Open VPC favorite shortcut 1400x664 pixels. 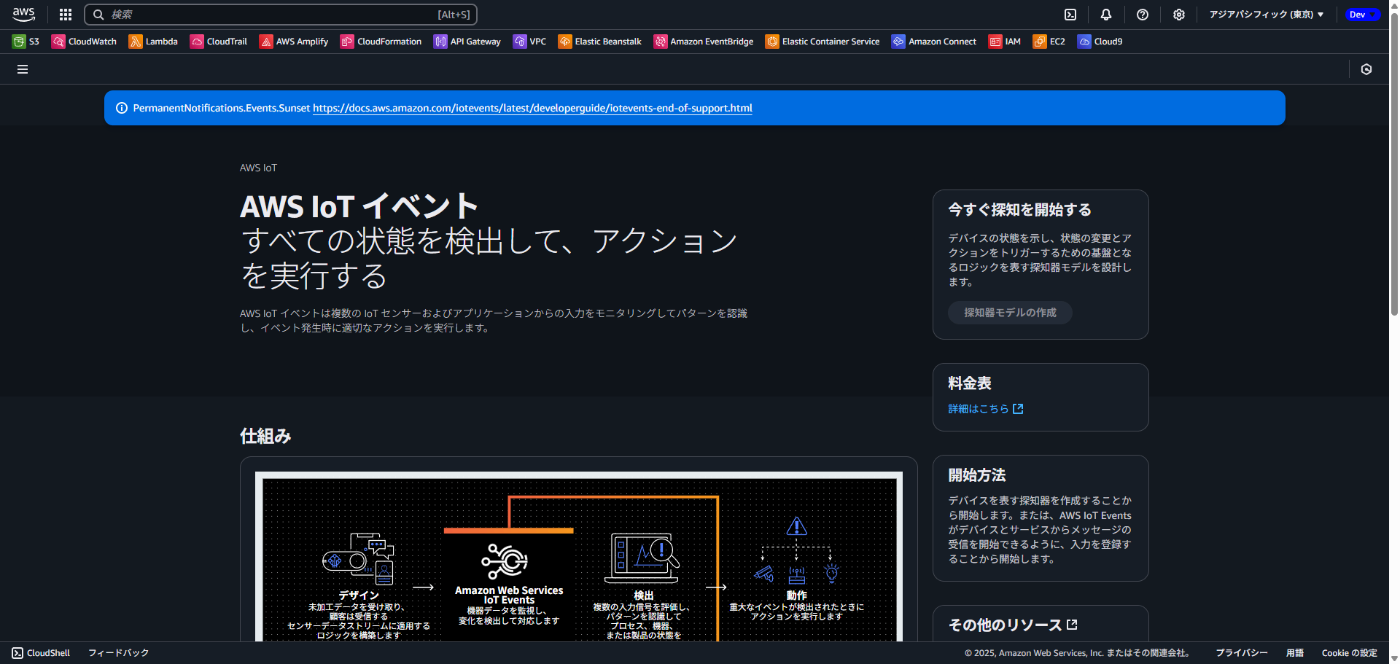(x=530, y=42)
